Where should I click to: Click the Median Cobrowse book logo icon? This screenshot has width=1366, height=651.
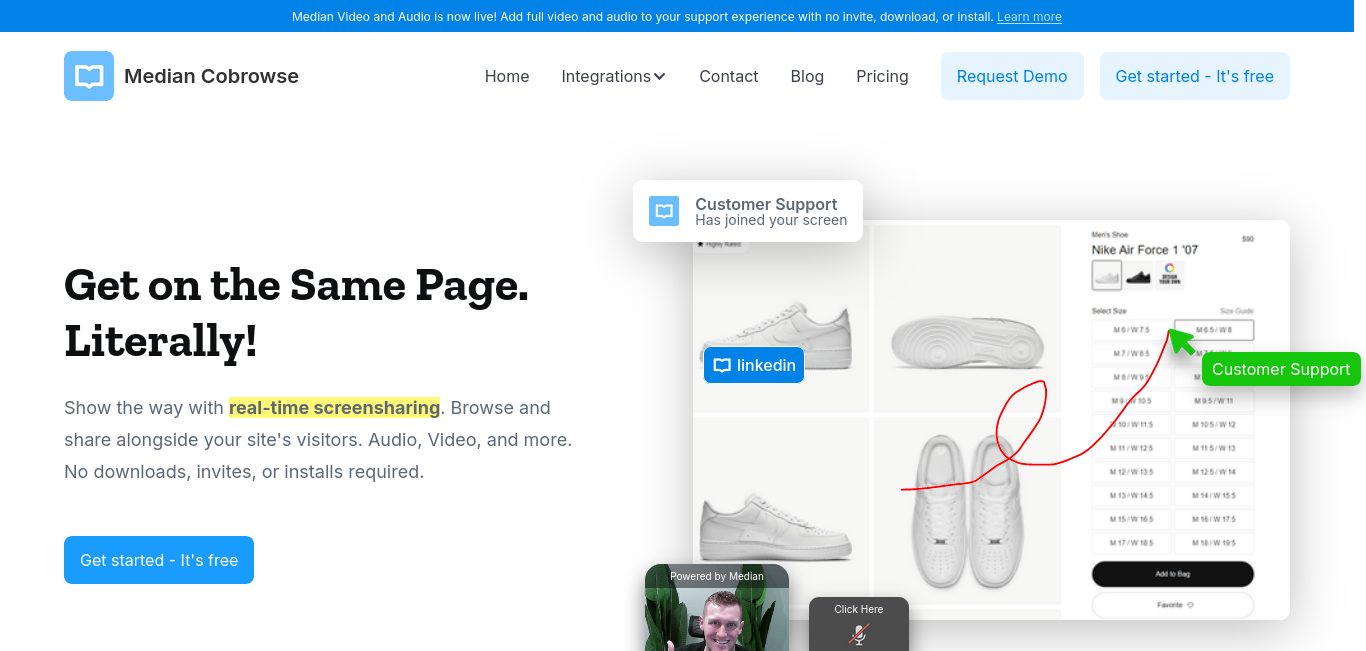coord(89,76)
